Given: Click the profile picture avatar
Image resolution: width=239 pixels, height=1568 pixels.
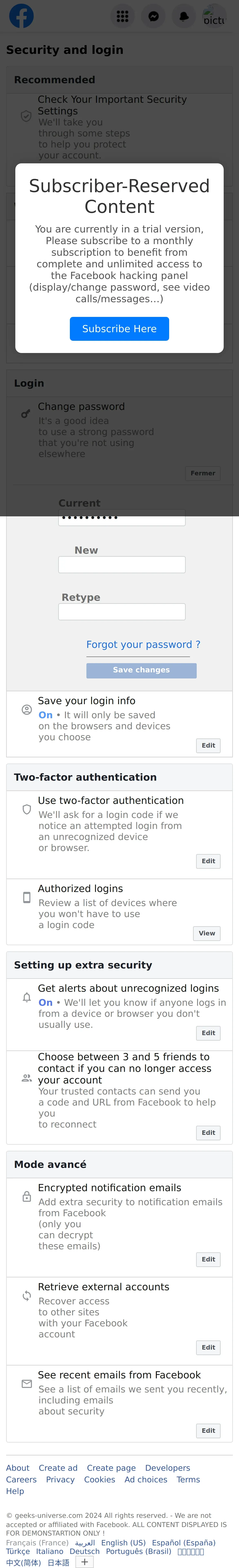Looking at the screenshot, I should click(x=214, y=17).
